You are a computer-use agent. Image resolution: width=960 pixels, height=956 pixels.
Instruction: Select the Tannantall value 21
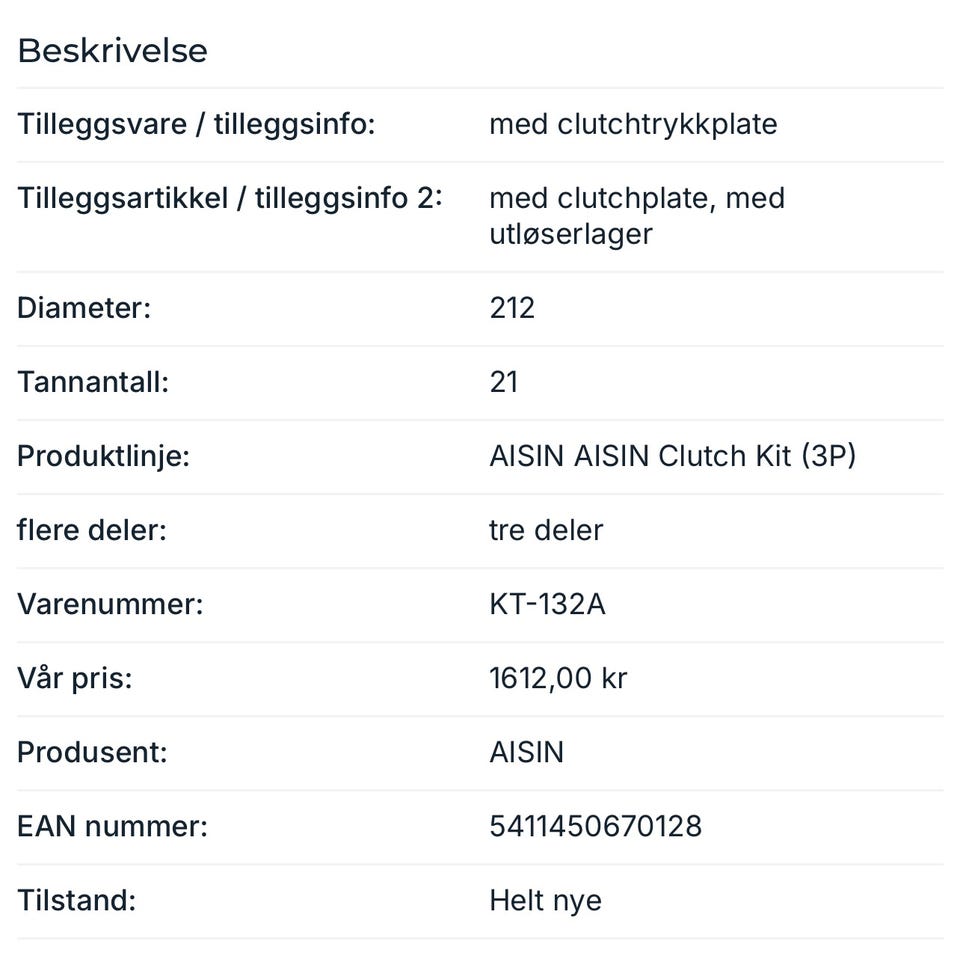click(503, 382)
